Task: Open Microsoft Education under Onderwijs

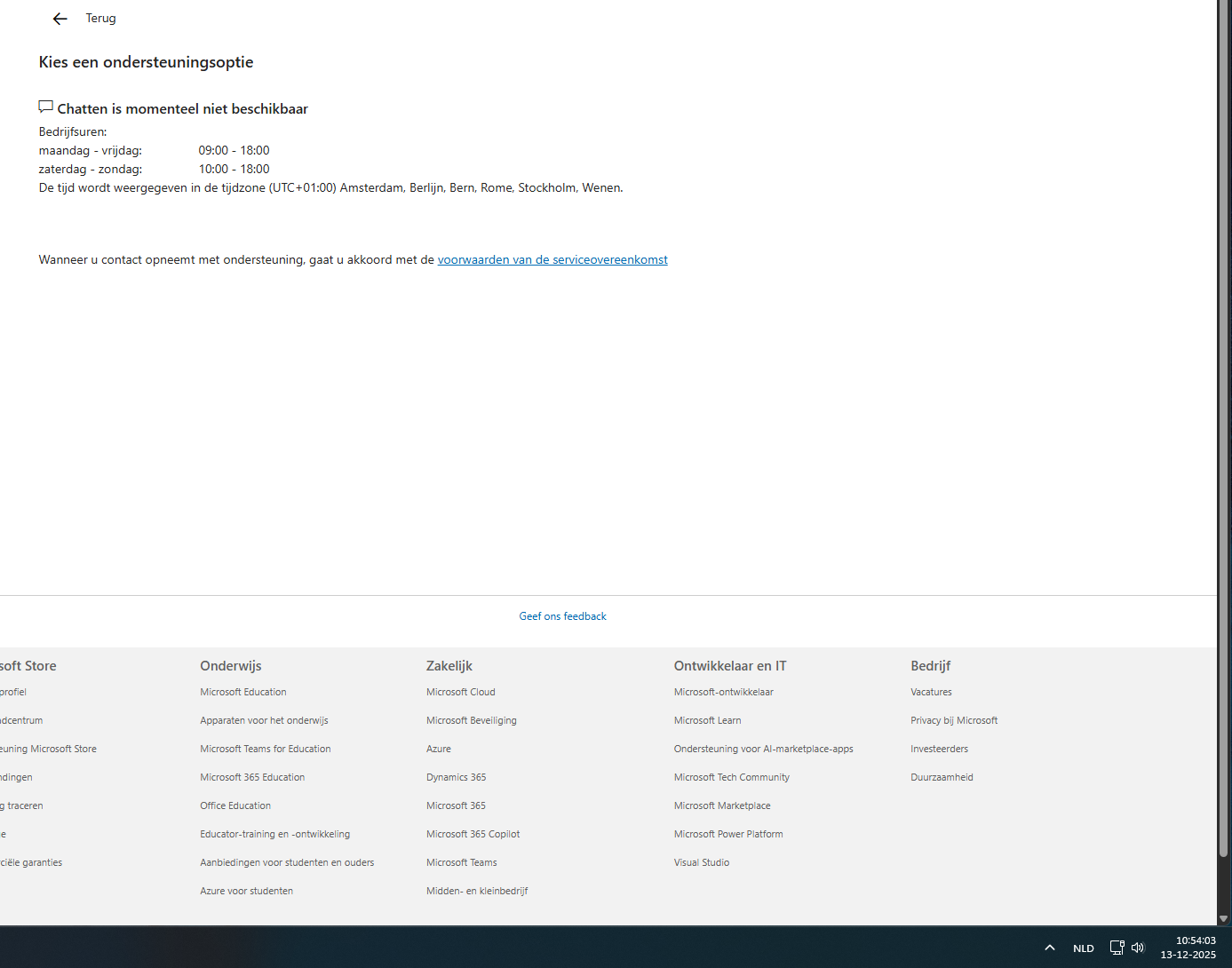Action: (x=242, y=692)
